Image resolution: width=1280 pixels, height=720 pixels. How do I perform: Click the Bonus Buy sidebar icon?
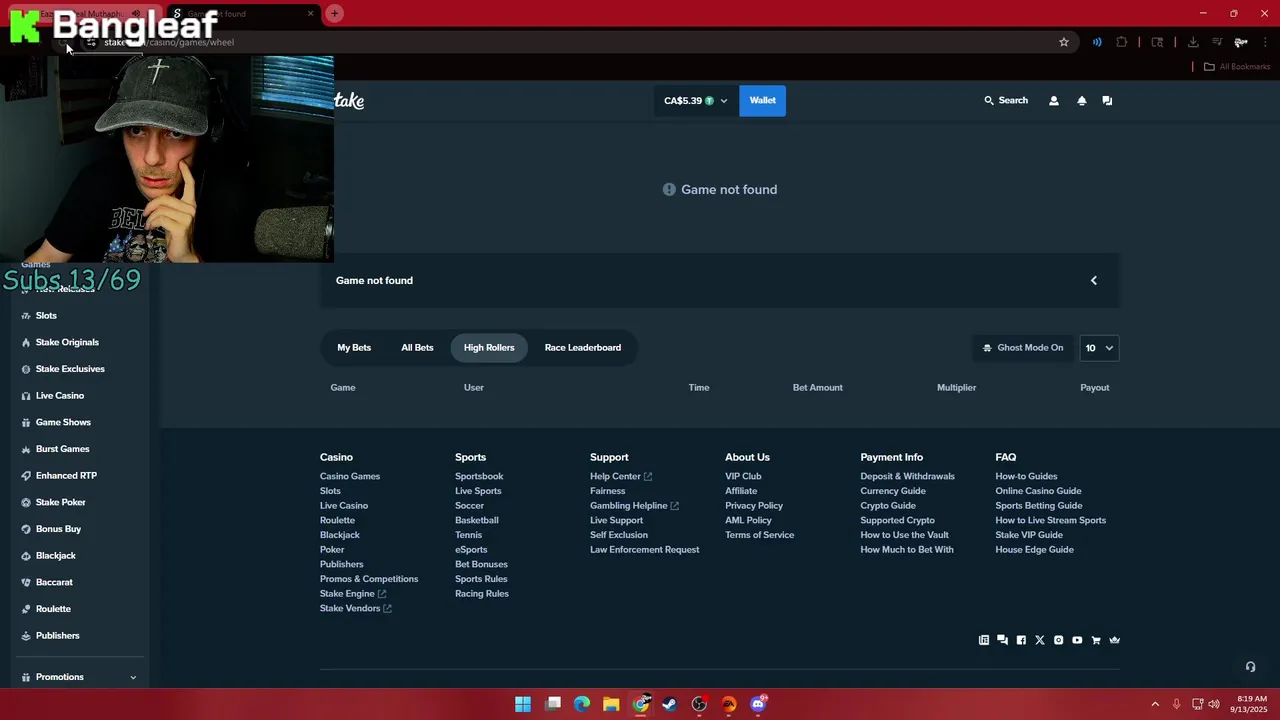coord(26,529)
